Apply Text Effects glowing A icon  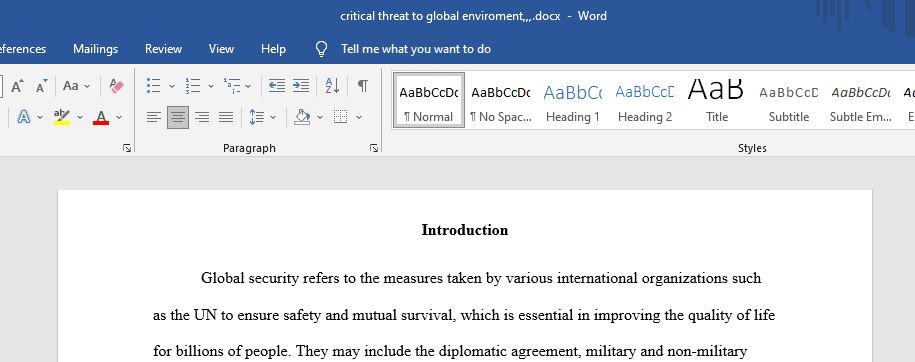point(24,117)
